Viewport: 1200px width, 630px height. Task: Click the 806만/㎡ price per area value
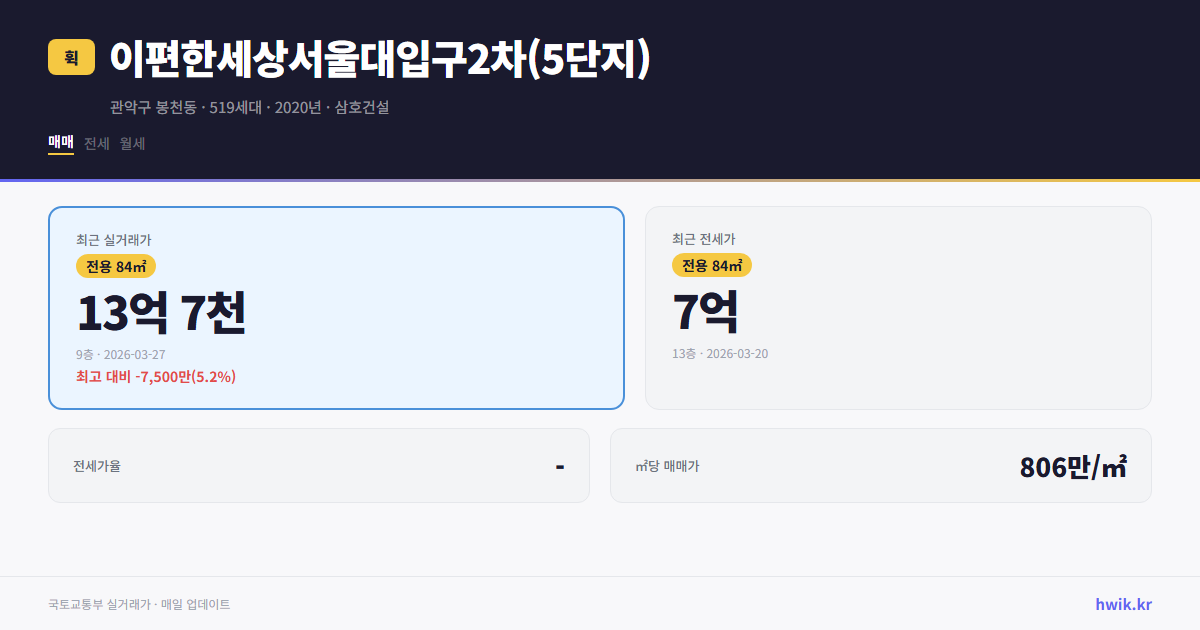(1072, 465)
